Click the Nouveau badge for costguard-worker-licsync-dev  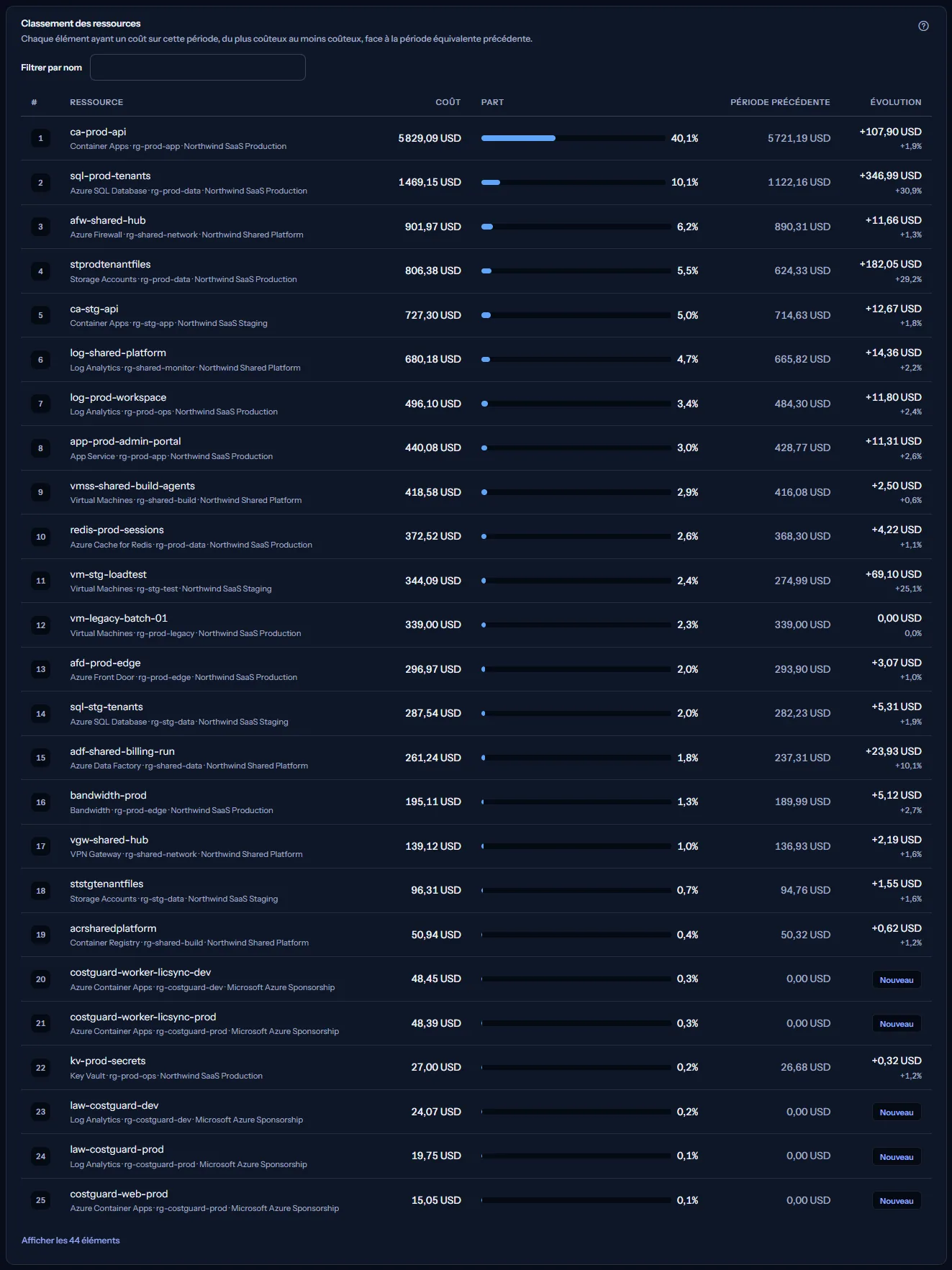click(x=897, y=980)
